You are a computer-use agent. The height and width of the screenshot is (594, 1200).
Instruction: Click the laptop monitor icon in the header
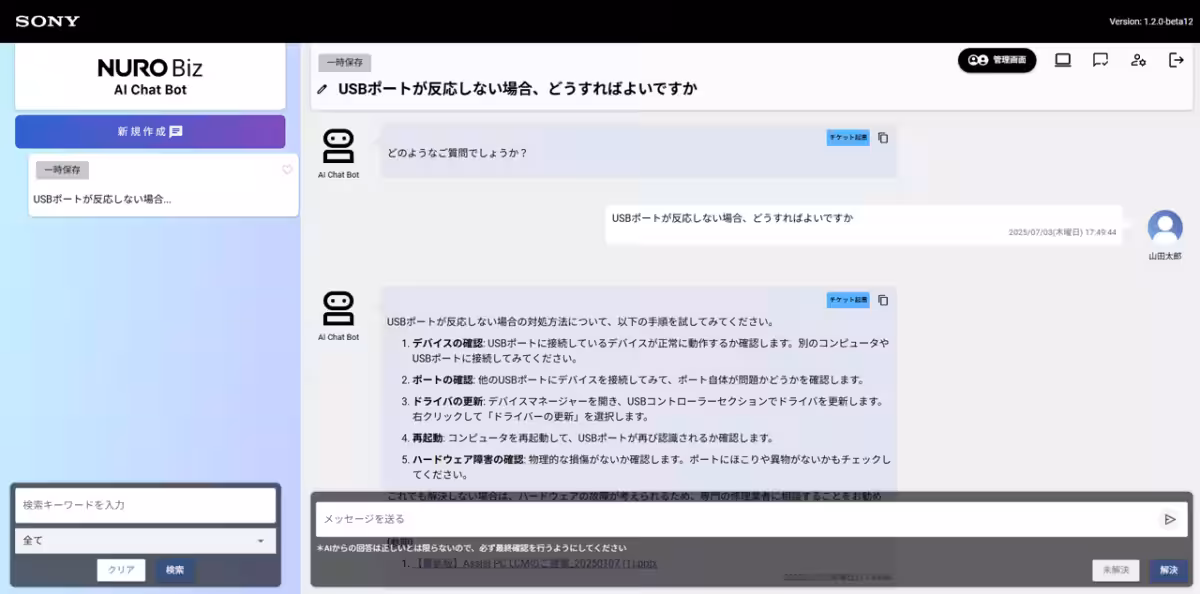[1062, 60]
